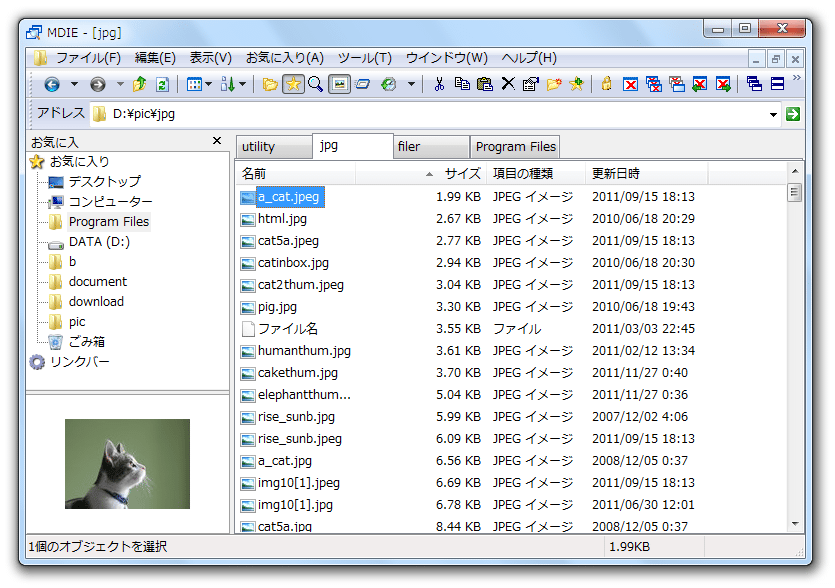835x588 pixels.
Task: Sort by 項目の種類 column header
Action: pyautogui.click(x=536, y=174)
